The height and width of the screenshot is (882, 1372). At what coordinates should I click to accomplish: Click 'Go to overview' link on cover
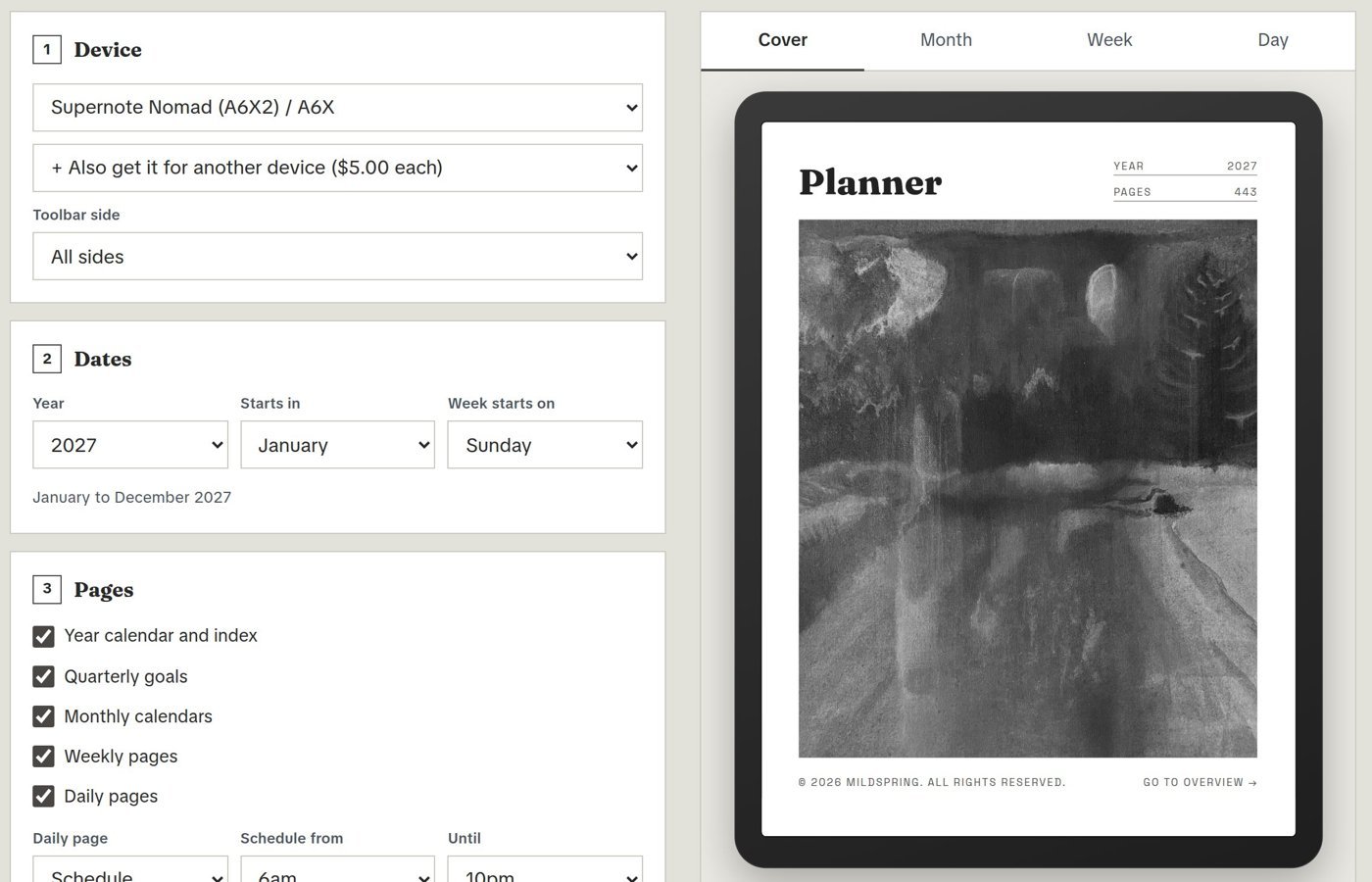pyautogui.click(x=1200, y=782)
